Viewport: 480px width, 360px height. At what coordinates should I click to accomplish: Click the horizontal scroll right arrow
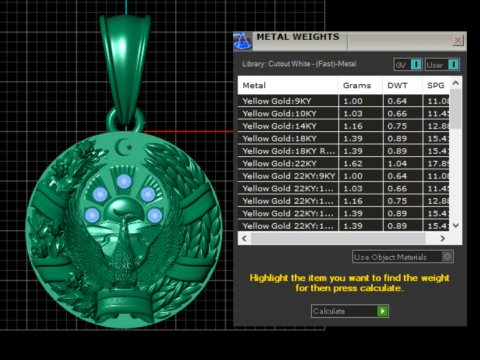point(443,238)
